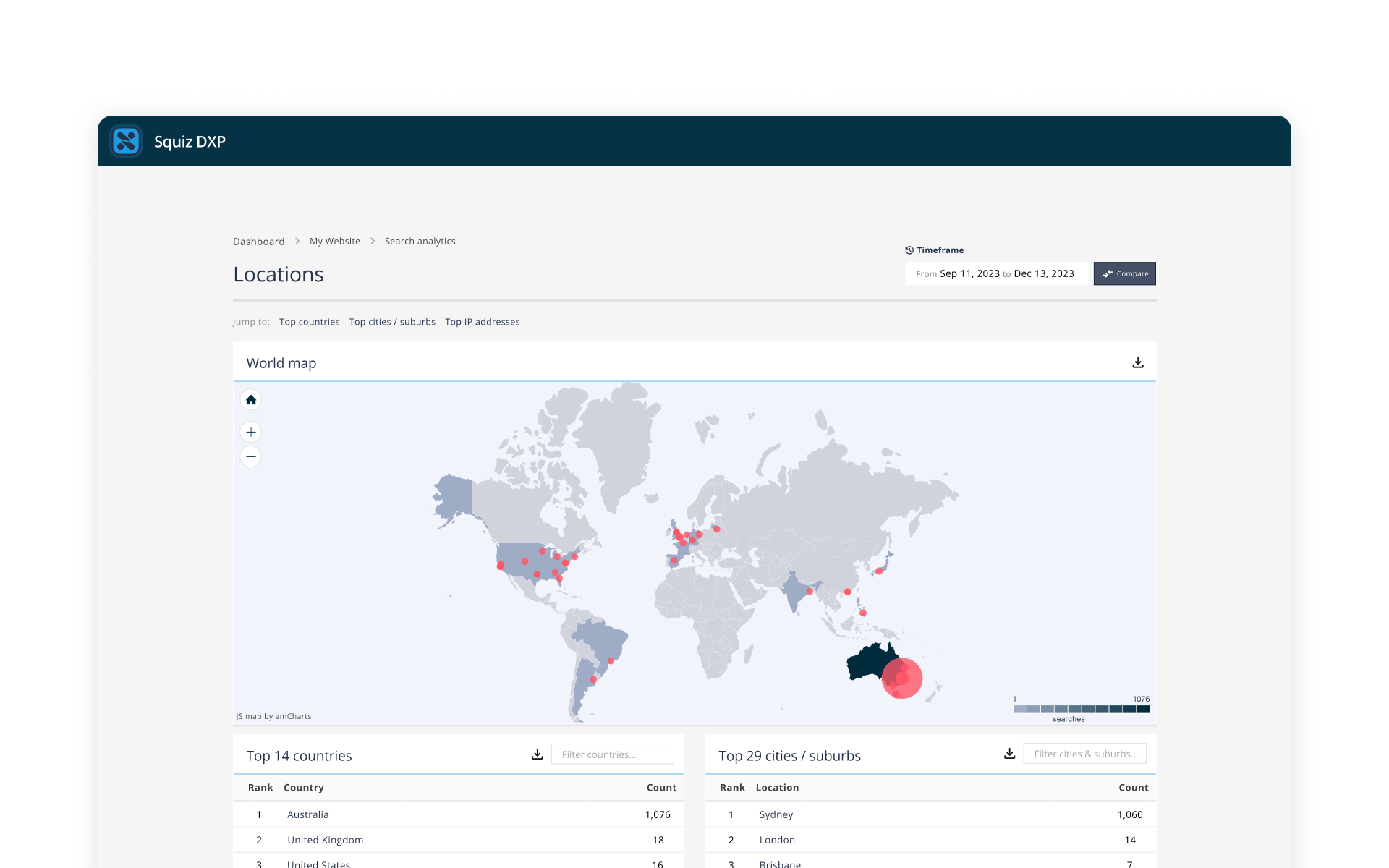The width and height of the screenshot is (1389, 868).
Task: Click the Japan marker dot on map
Action: pos(879,571)
